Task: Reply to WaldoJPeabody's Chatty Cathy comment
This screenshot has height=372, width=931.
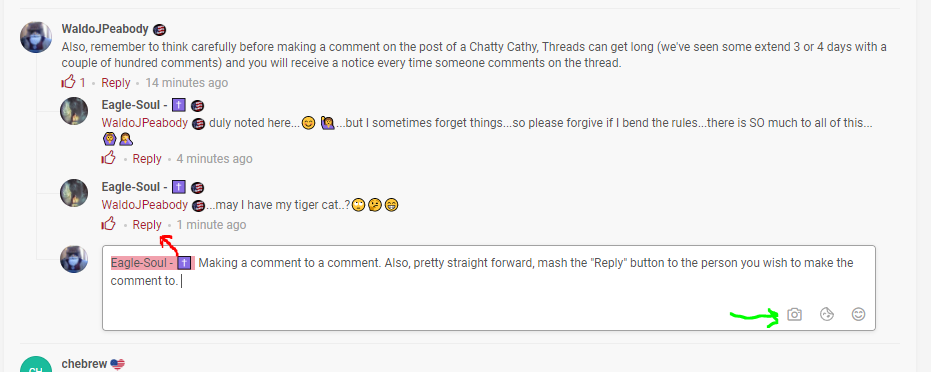Action: pos(116,82)
